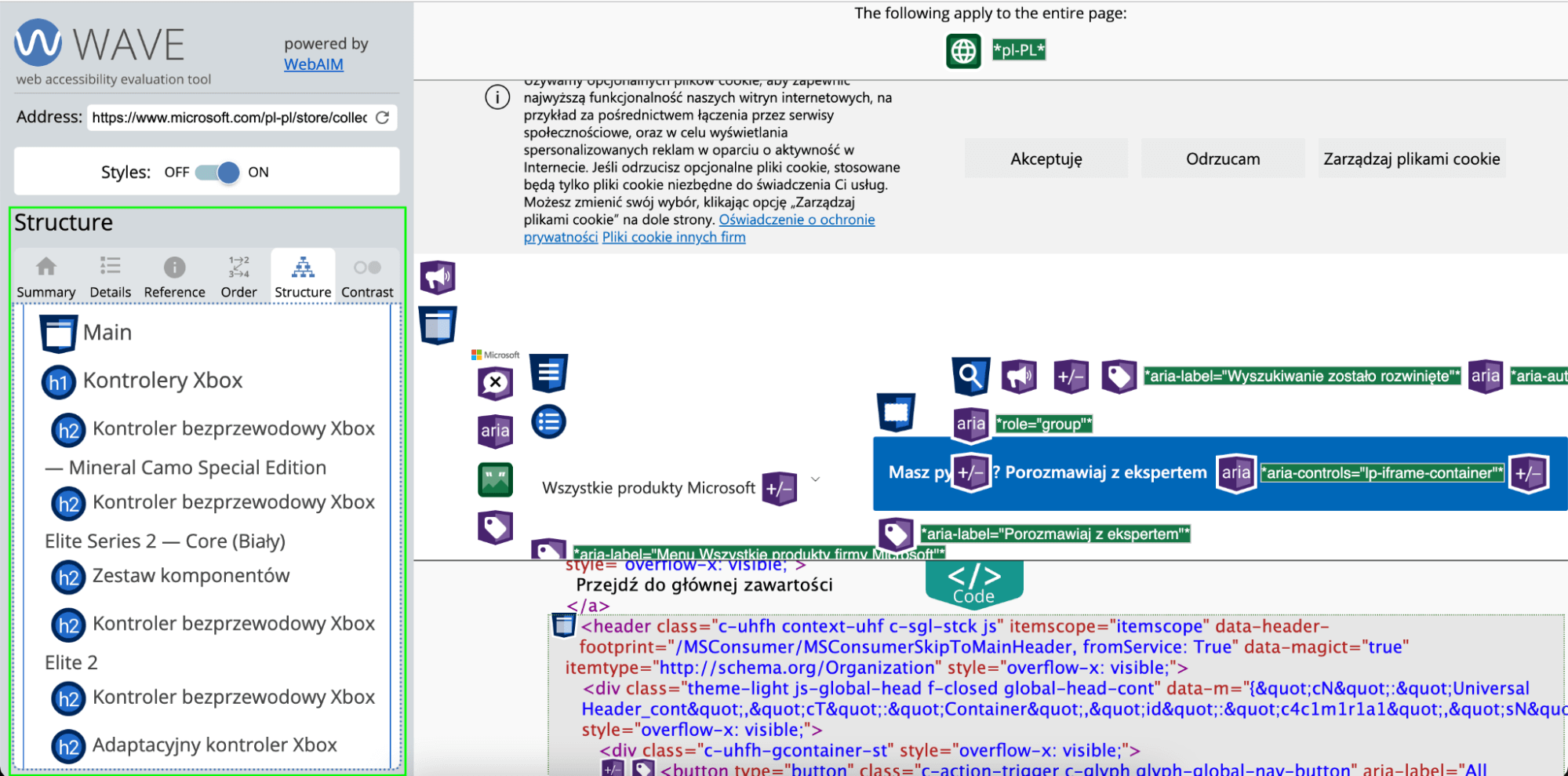Click the megaphone icon above the header icon
This screenshot has width=1568, height=776.
click(438, 277)
